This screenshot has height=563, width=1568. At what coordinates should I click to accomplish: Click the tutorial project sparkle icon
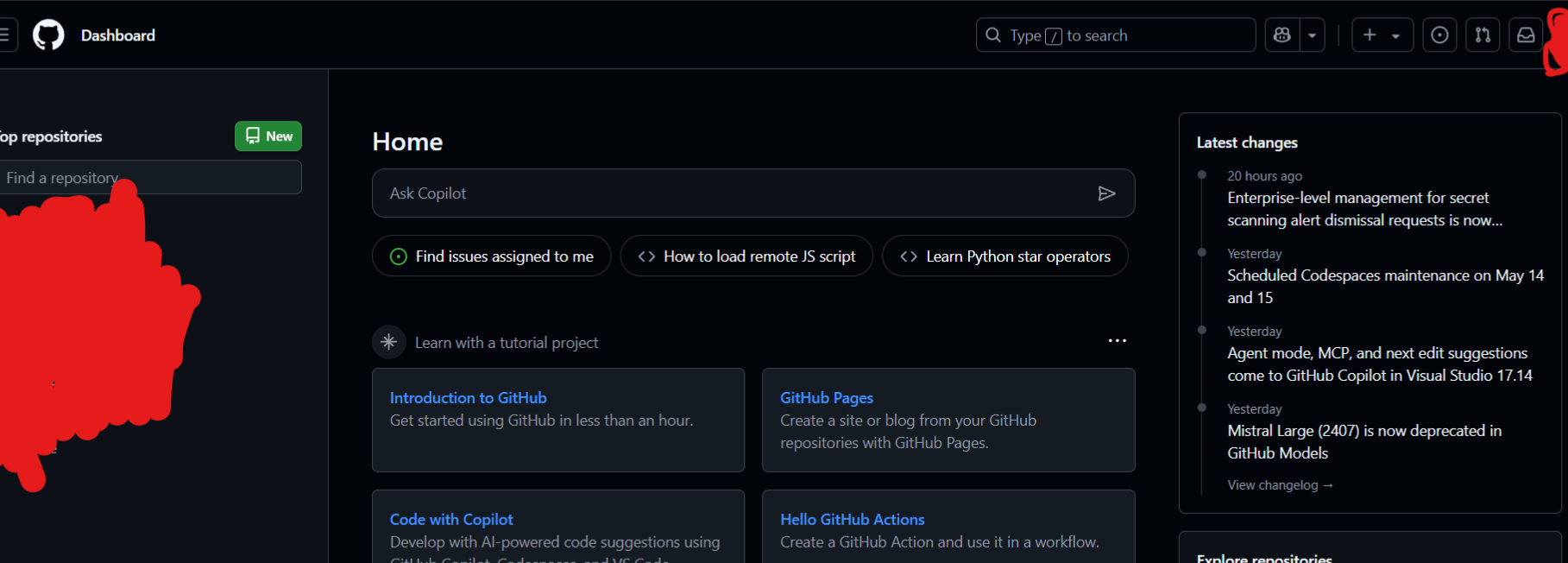tap(389, 342)
